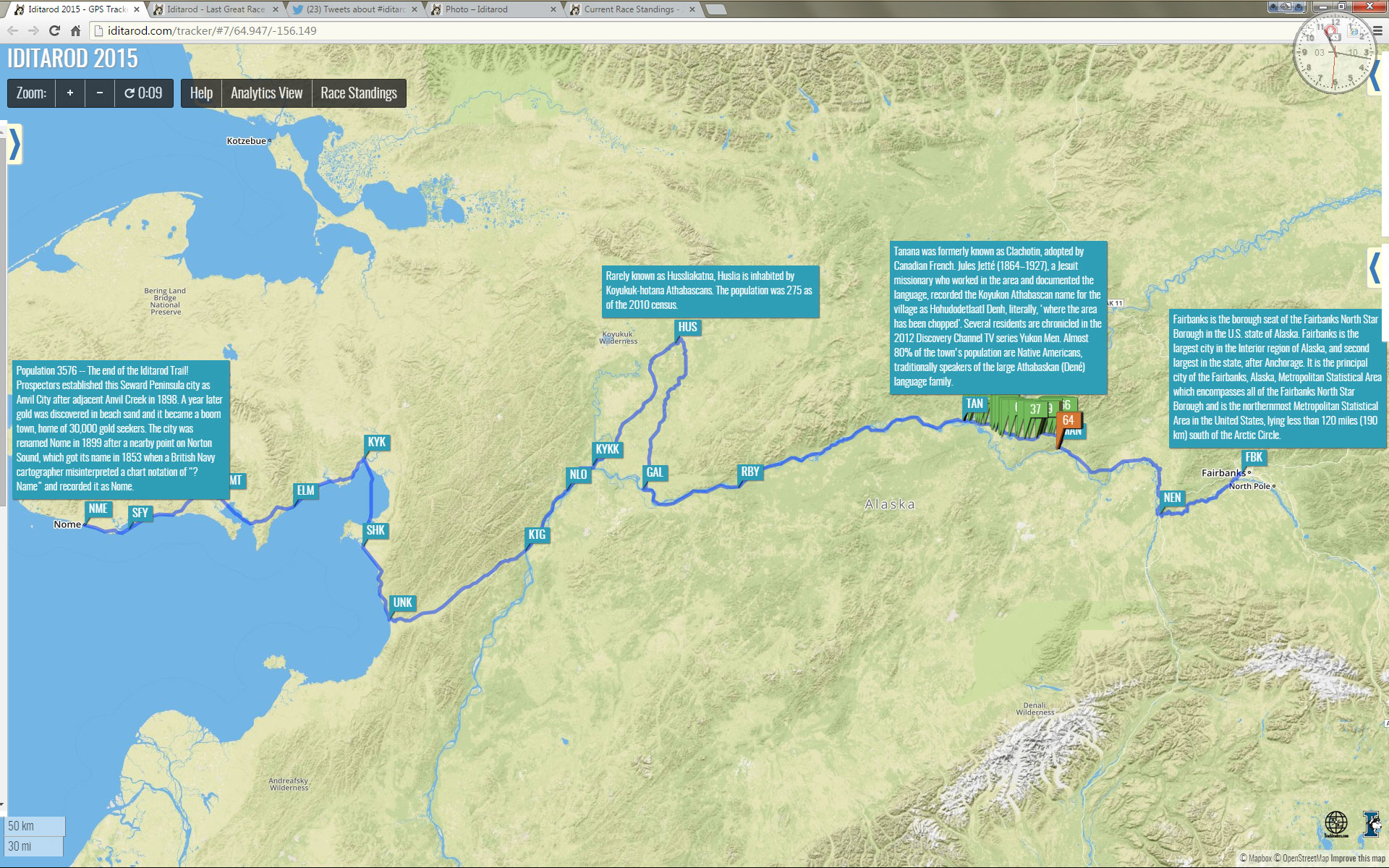This screenshot has width=1389, height=868.
Task: Close the Photo – Iditarod tab
Action: [553, 9]
